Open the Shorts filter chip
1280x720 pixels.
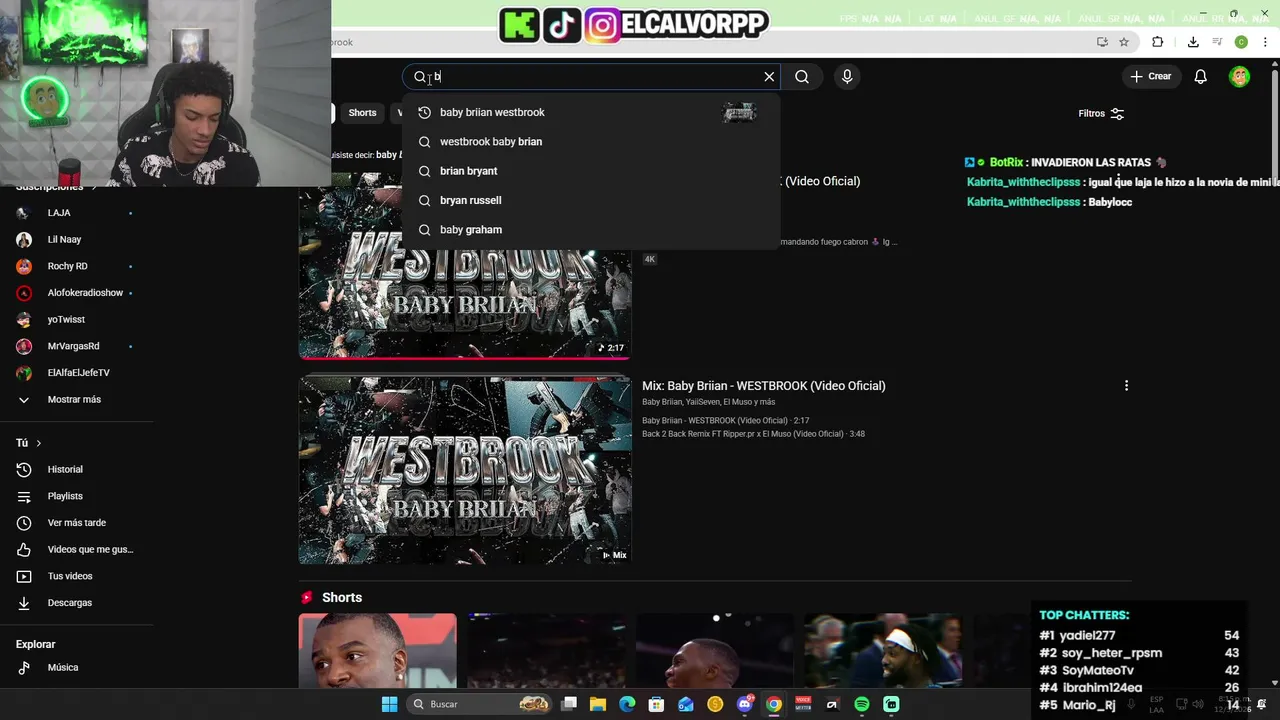click(362, 113)
